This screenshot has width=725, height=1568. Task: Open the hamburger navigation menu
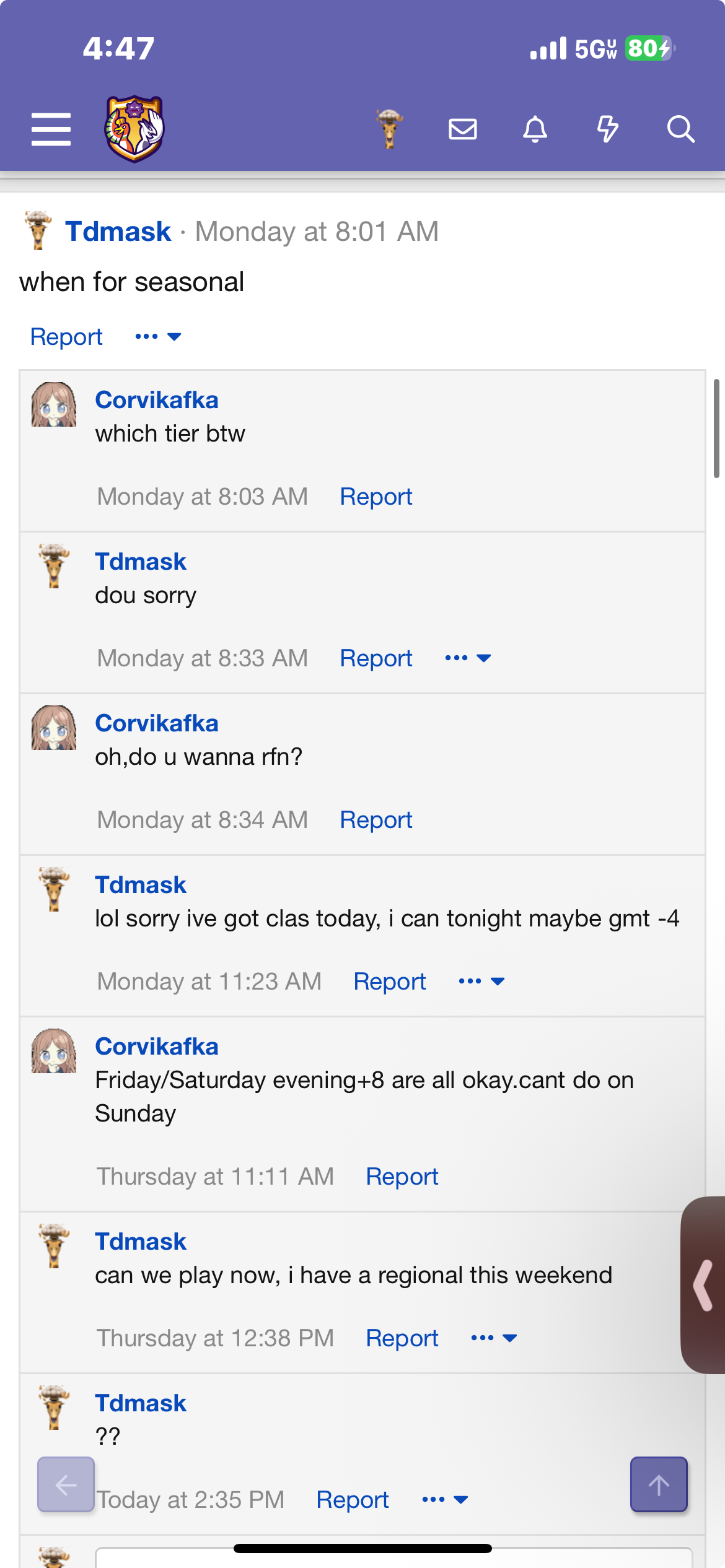51,129
